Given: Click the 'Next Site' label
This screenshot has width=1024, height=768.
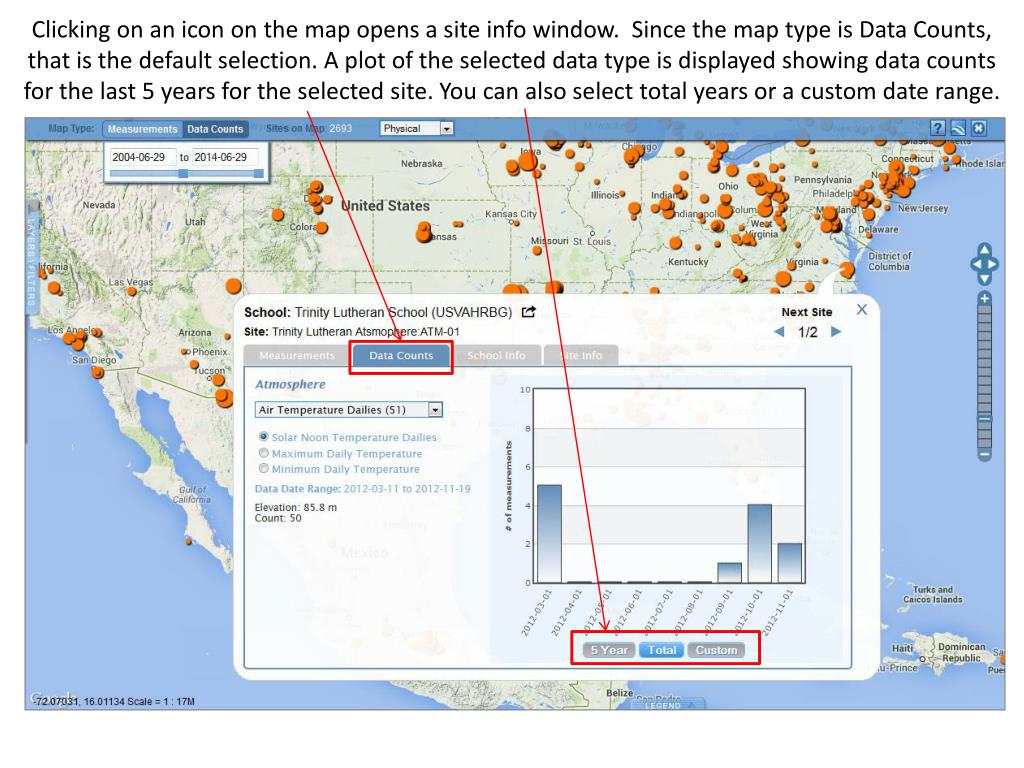Looking at the screenshot, I should 807,312.
